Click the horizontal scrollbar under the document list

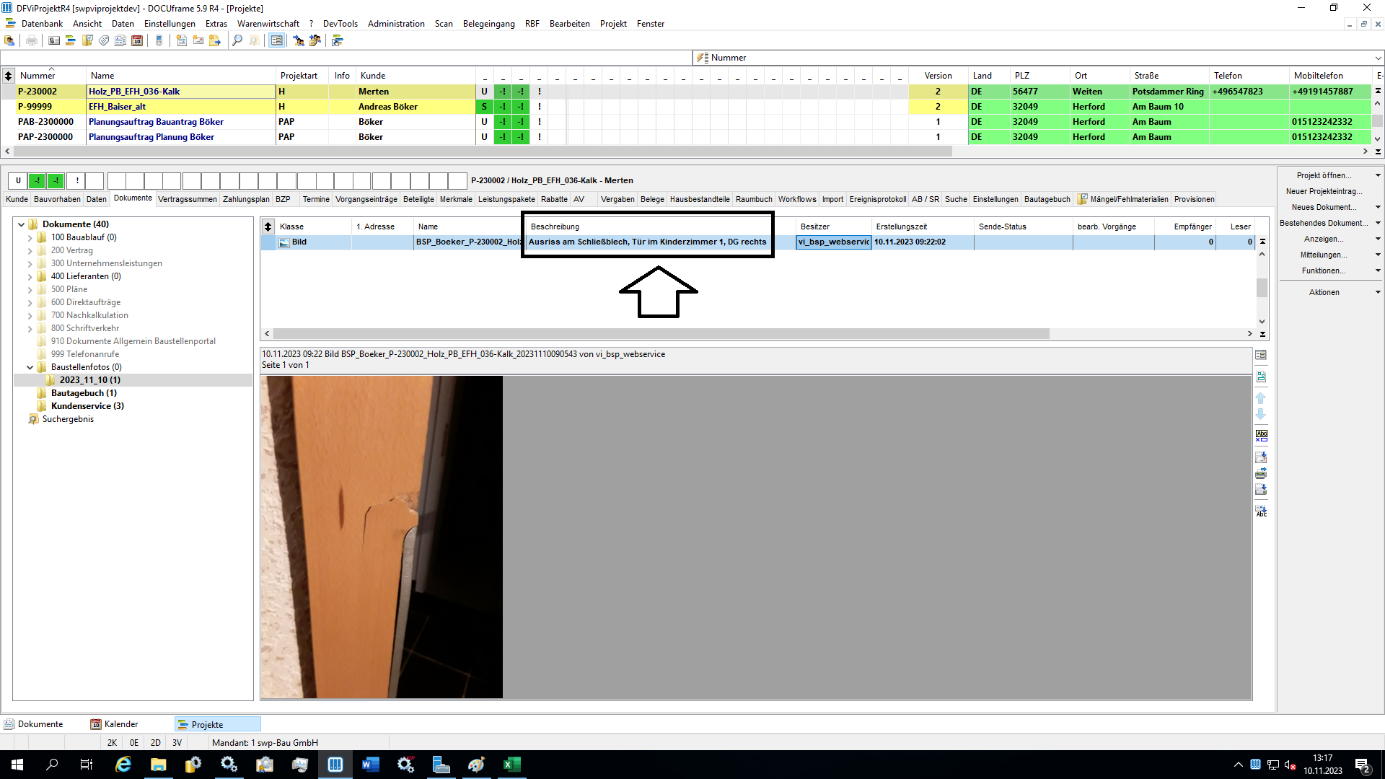click(x=660, y=334)
